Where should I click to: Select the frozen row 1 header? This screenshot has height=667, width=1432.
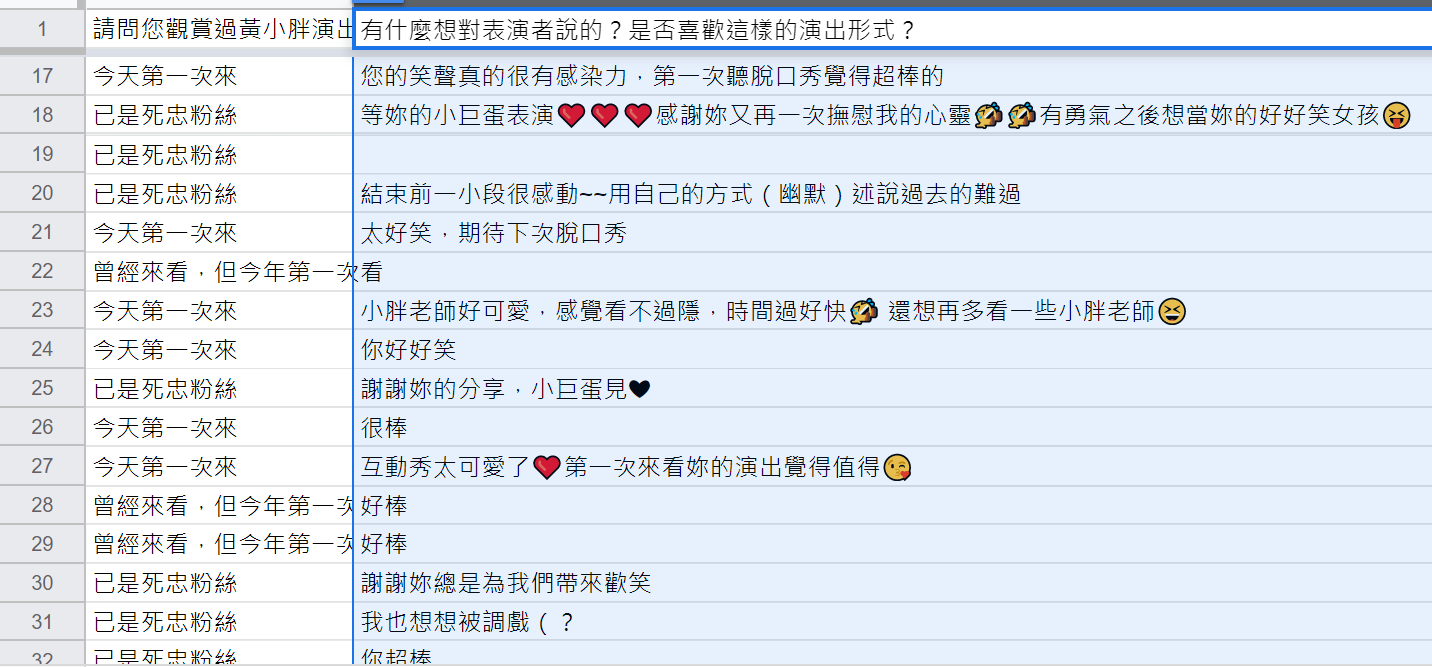[x=42, y=29]
